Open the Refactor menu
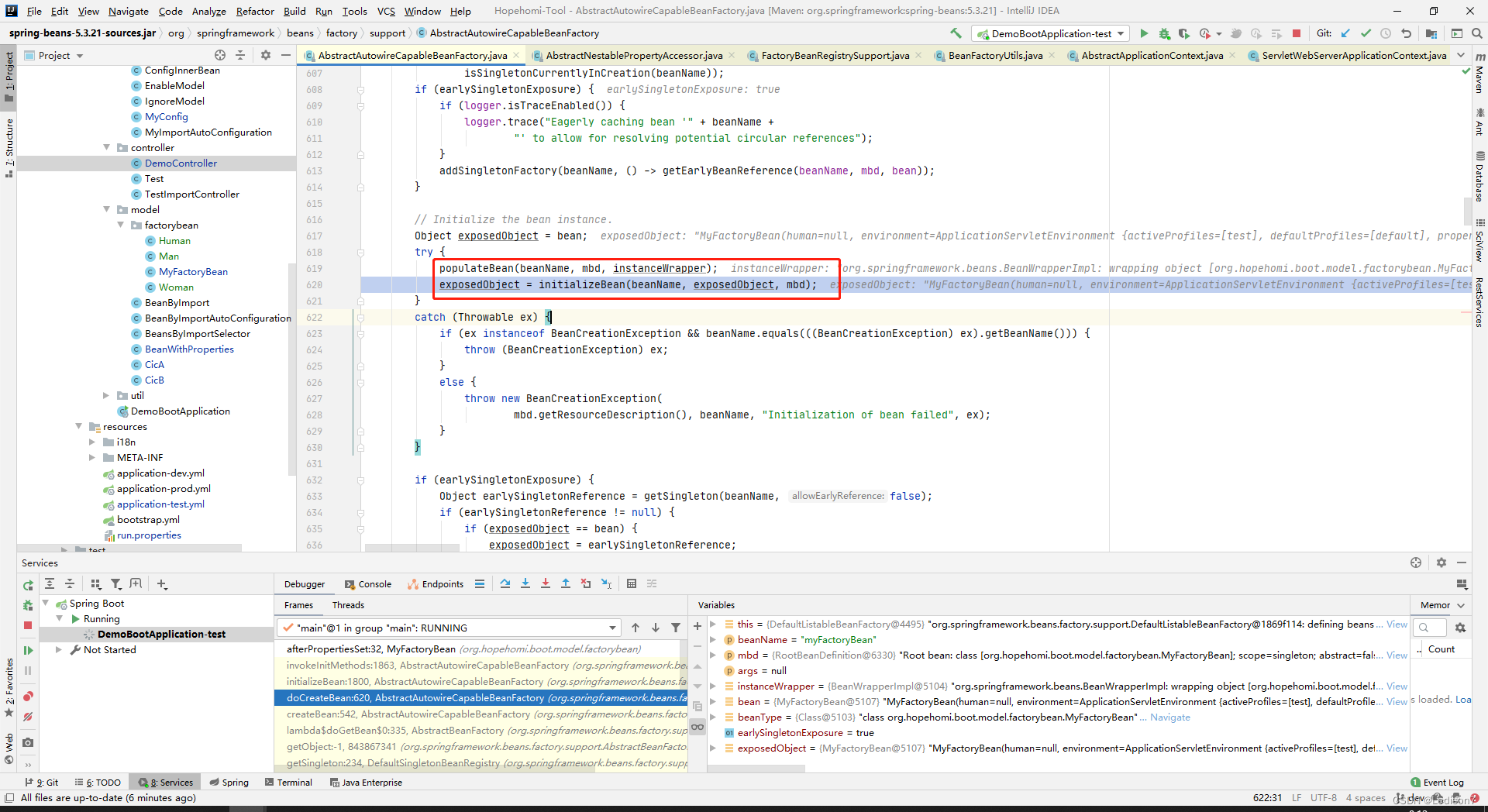The image size is (1488, 812). tap(255, 11)
